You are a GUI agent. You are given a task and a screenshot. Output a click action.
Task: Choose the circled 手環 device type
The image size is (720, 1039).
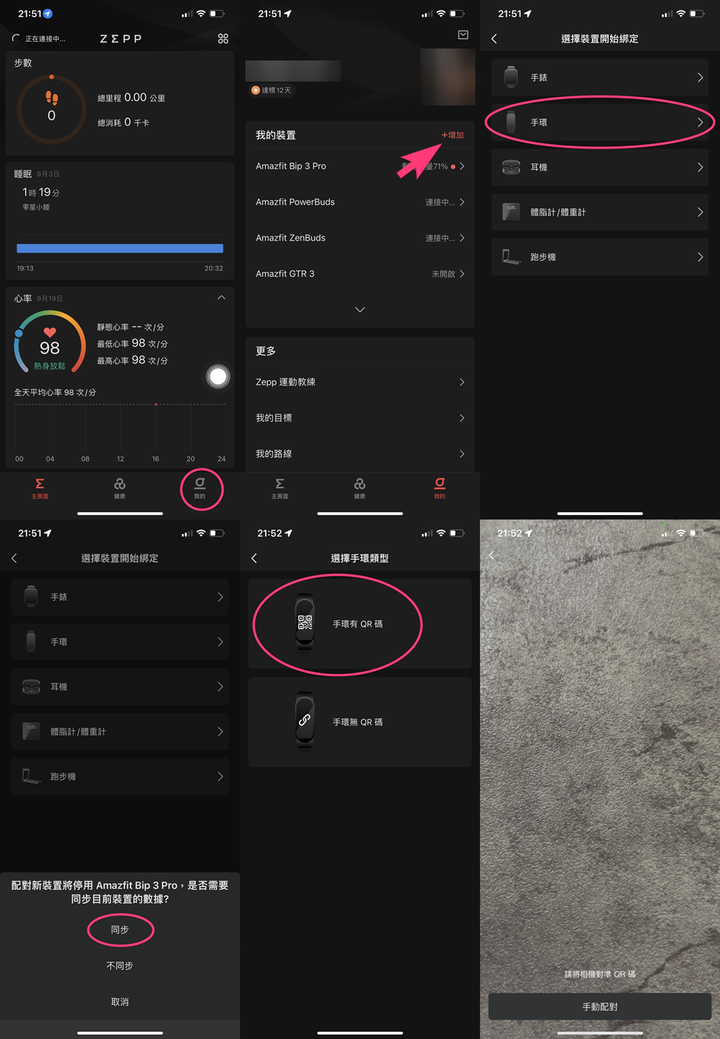[x=599, y=122]
